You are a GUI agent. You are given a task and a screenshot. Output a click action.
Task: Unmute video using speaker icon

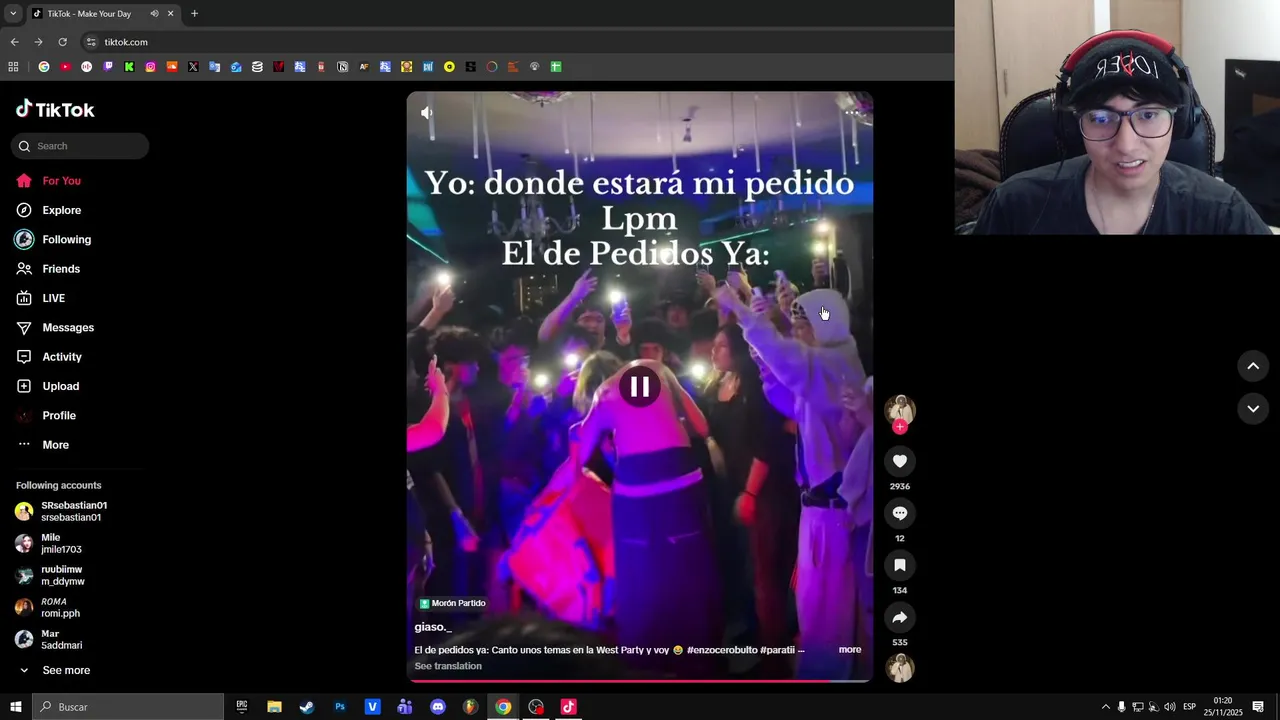click(x=427, y=113)
